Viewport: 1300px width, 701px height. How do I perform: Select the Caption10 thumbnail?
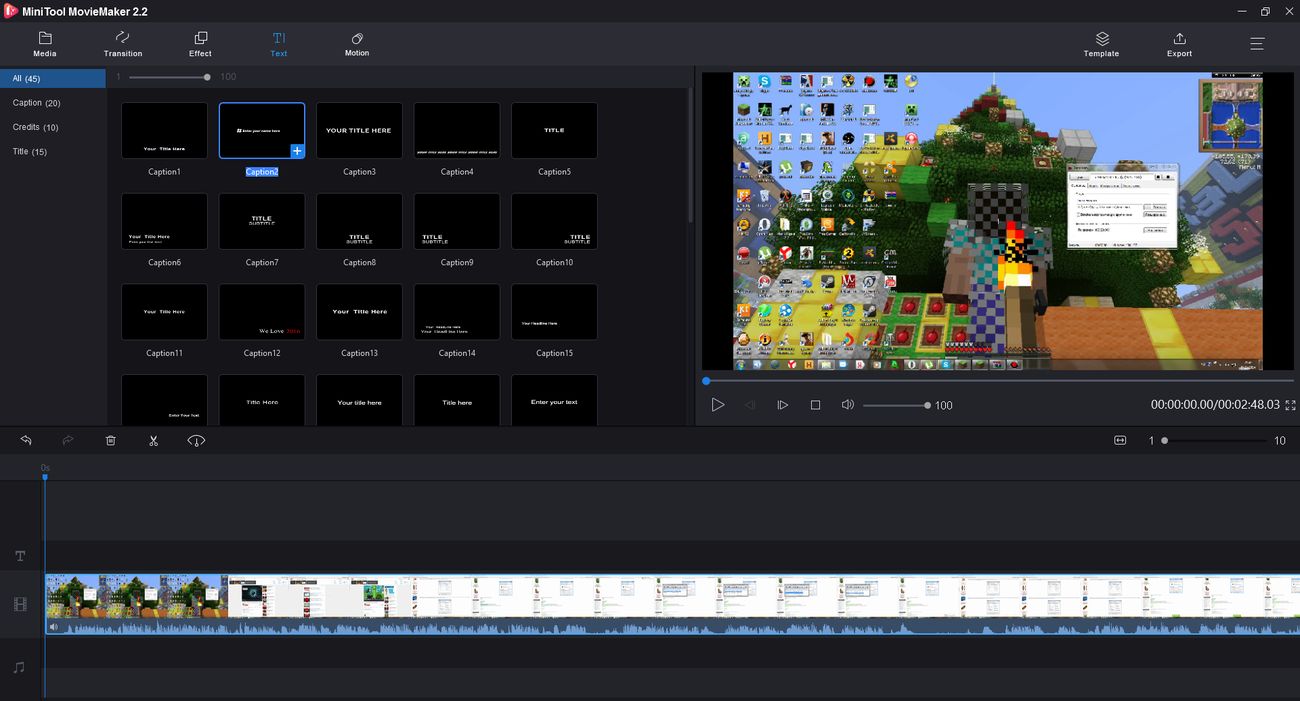pyautogui.click(x=554, y=221)
